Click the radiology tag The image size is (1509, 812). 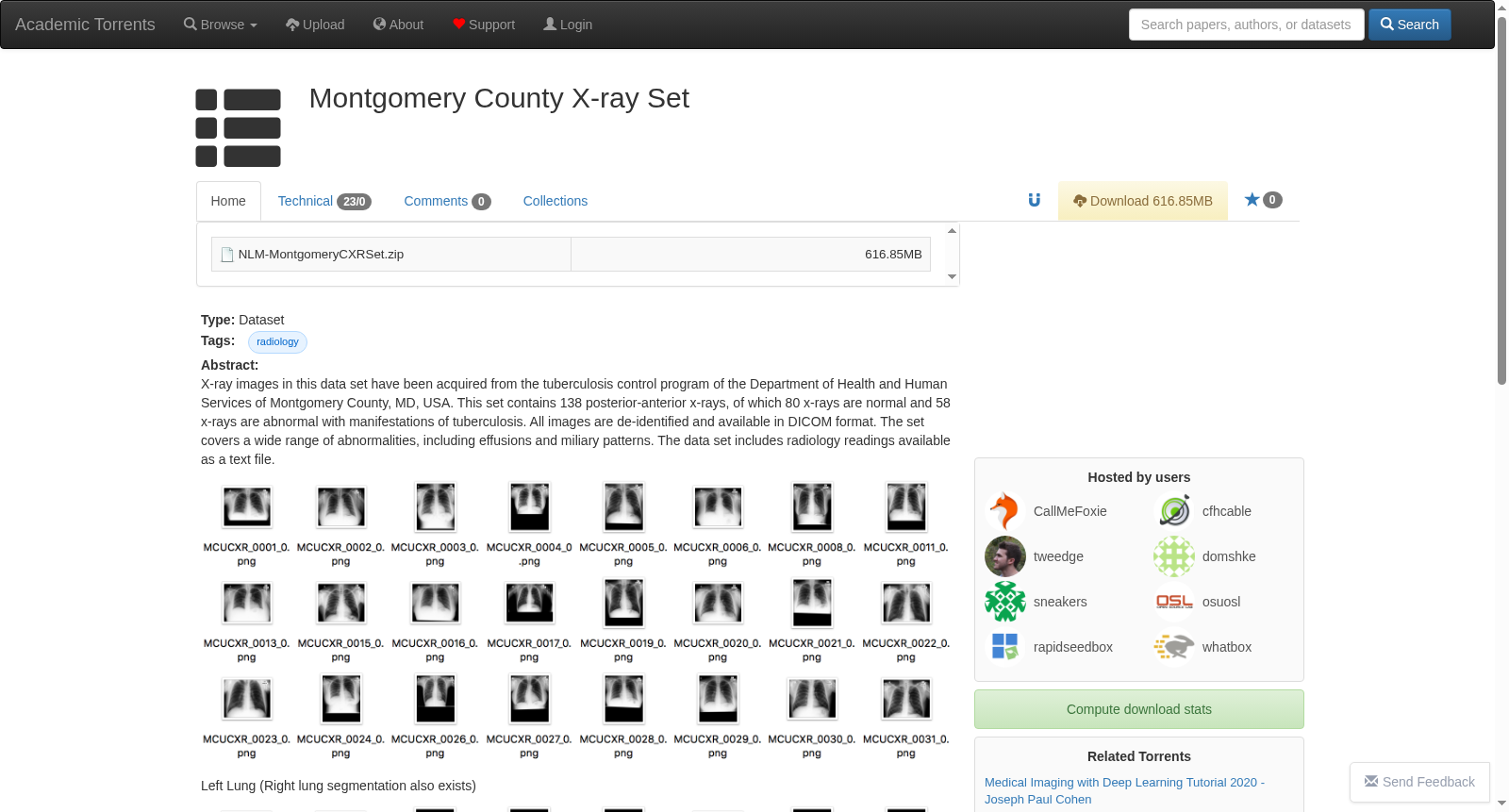(x=277, y=342)
